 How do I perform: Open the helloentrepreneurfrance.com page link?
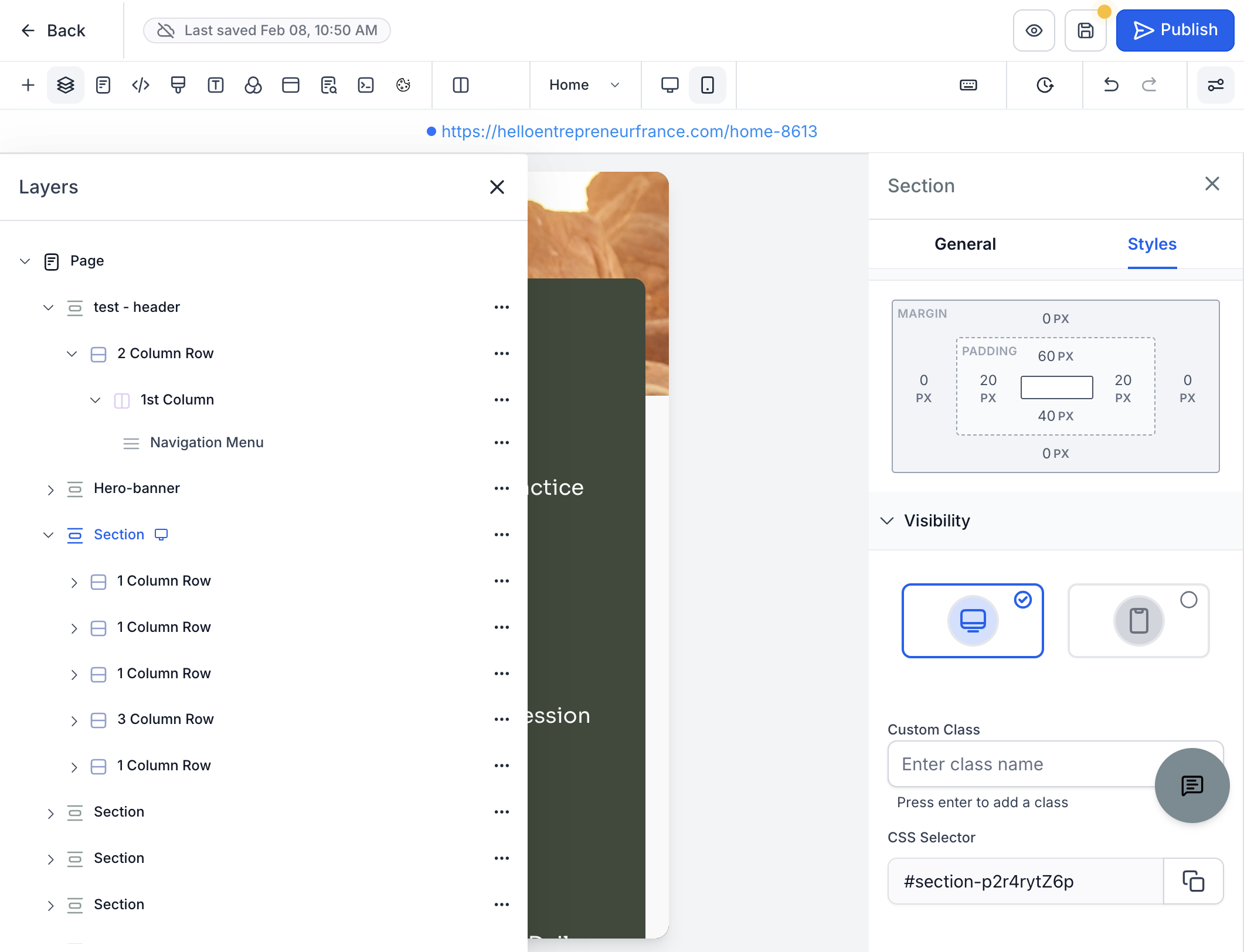(x=629, y=131)
